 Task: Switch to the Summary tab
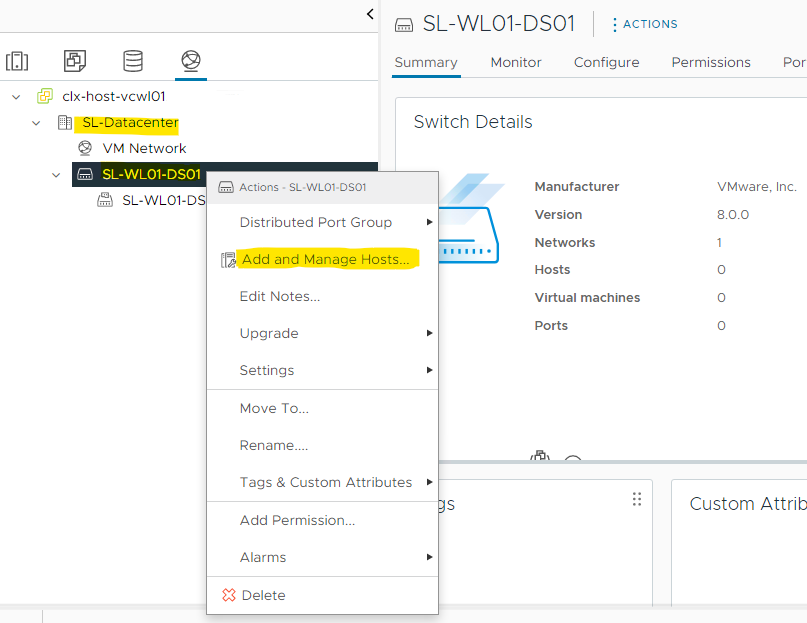pyautogui.click(x=426, y=62)
